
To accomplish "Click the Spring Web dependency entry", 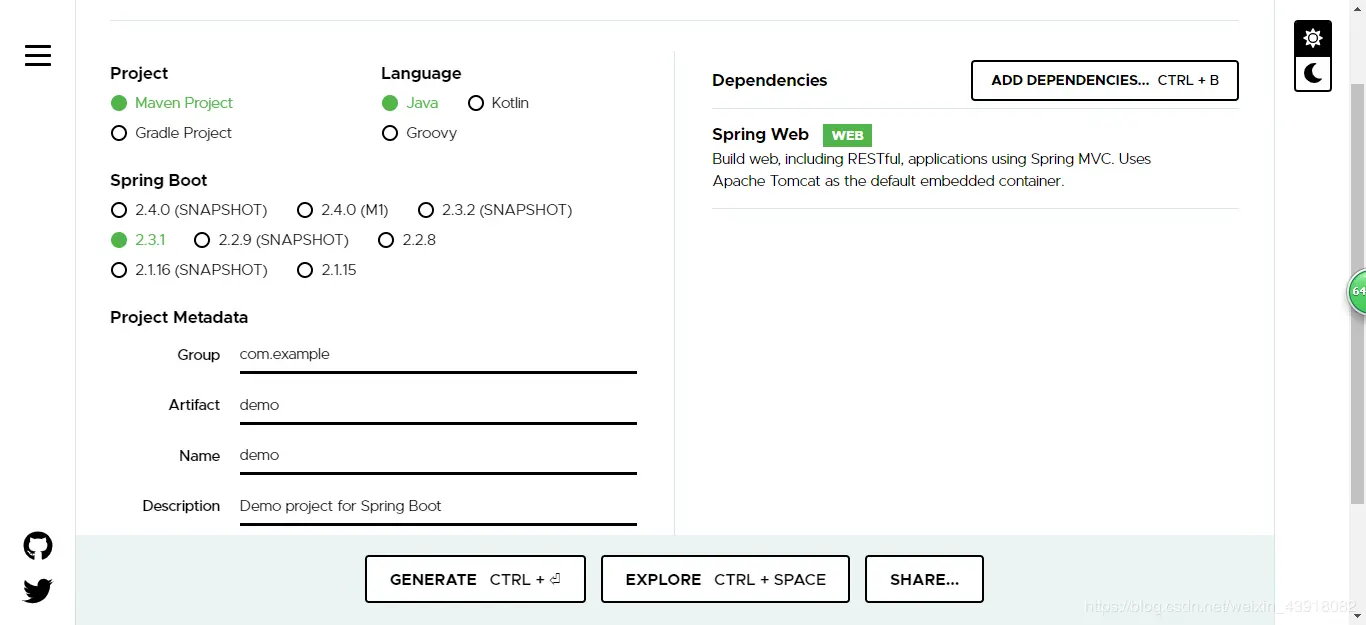I will pyautogui.click(x=760, y=135).
